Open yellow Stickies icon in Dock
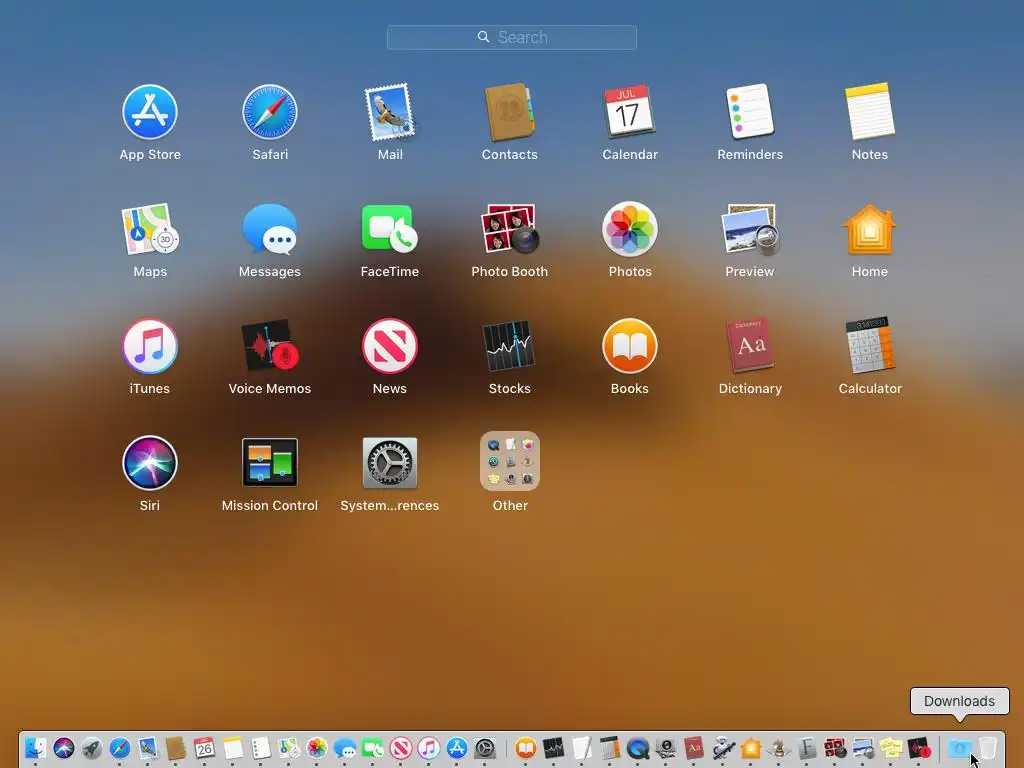1024x768 pixels. coord(891,748)
